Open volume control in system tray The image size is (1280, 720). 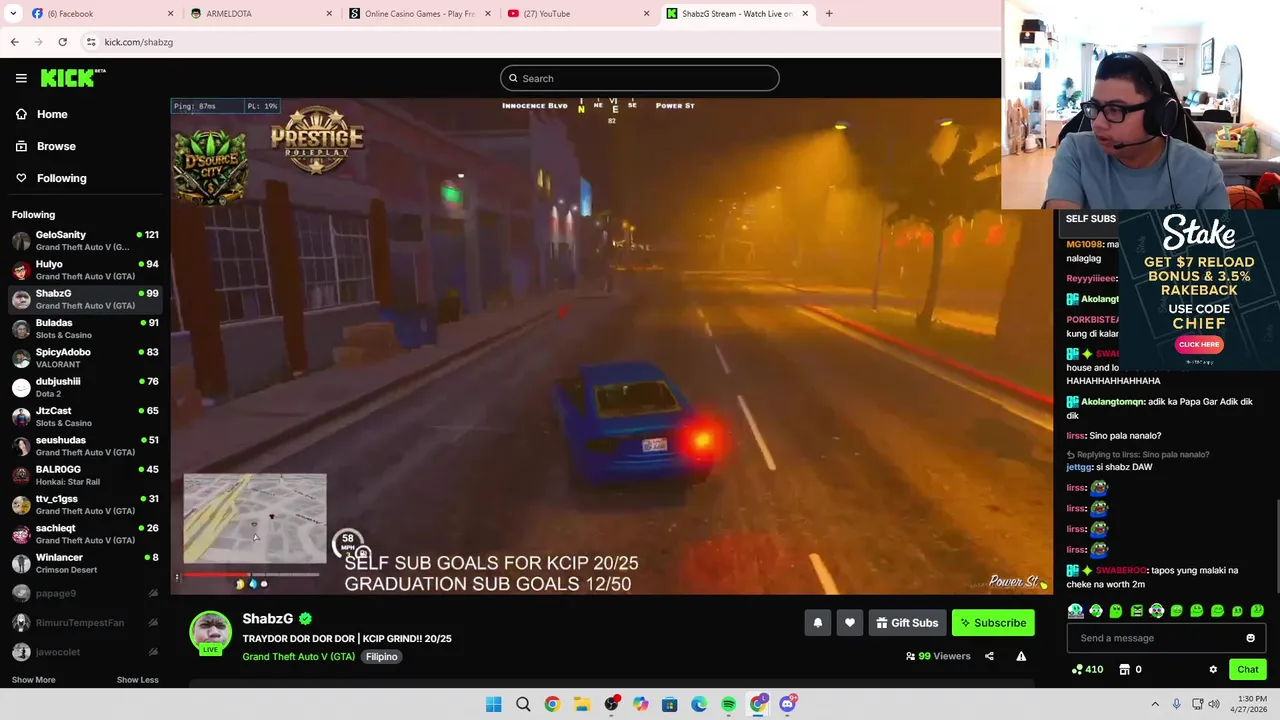[1214, 705]
